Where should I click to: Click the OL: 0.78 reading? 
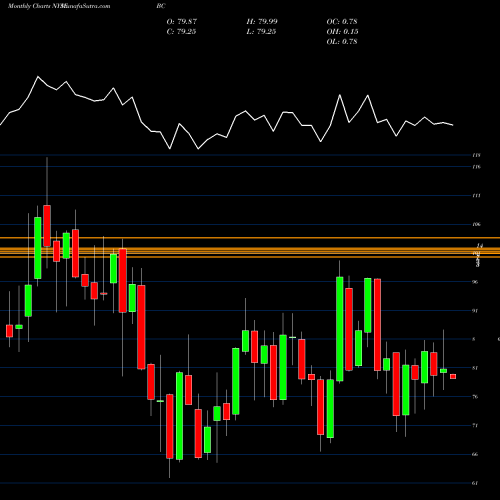point(342,42)
